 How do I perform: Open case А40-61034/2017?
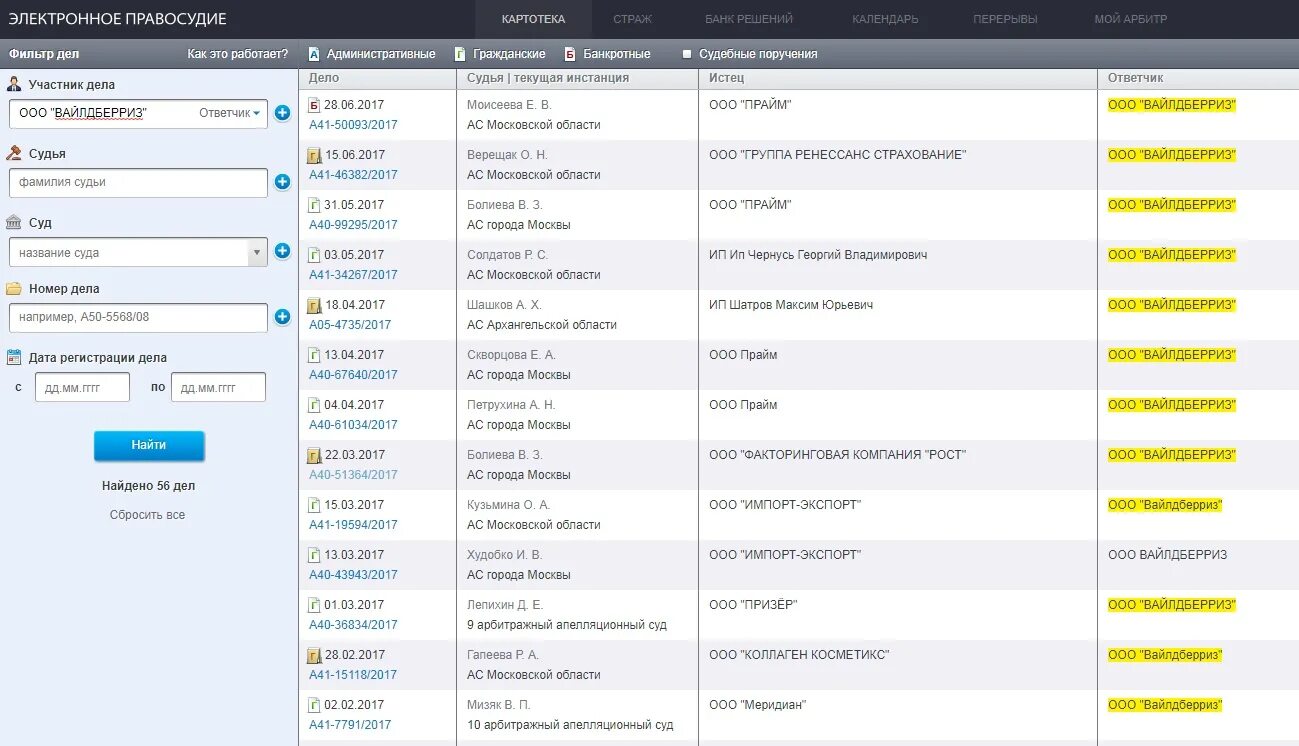click(353, 425)
